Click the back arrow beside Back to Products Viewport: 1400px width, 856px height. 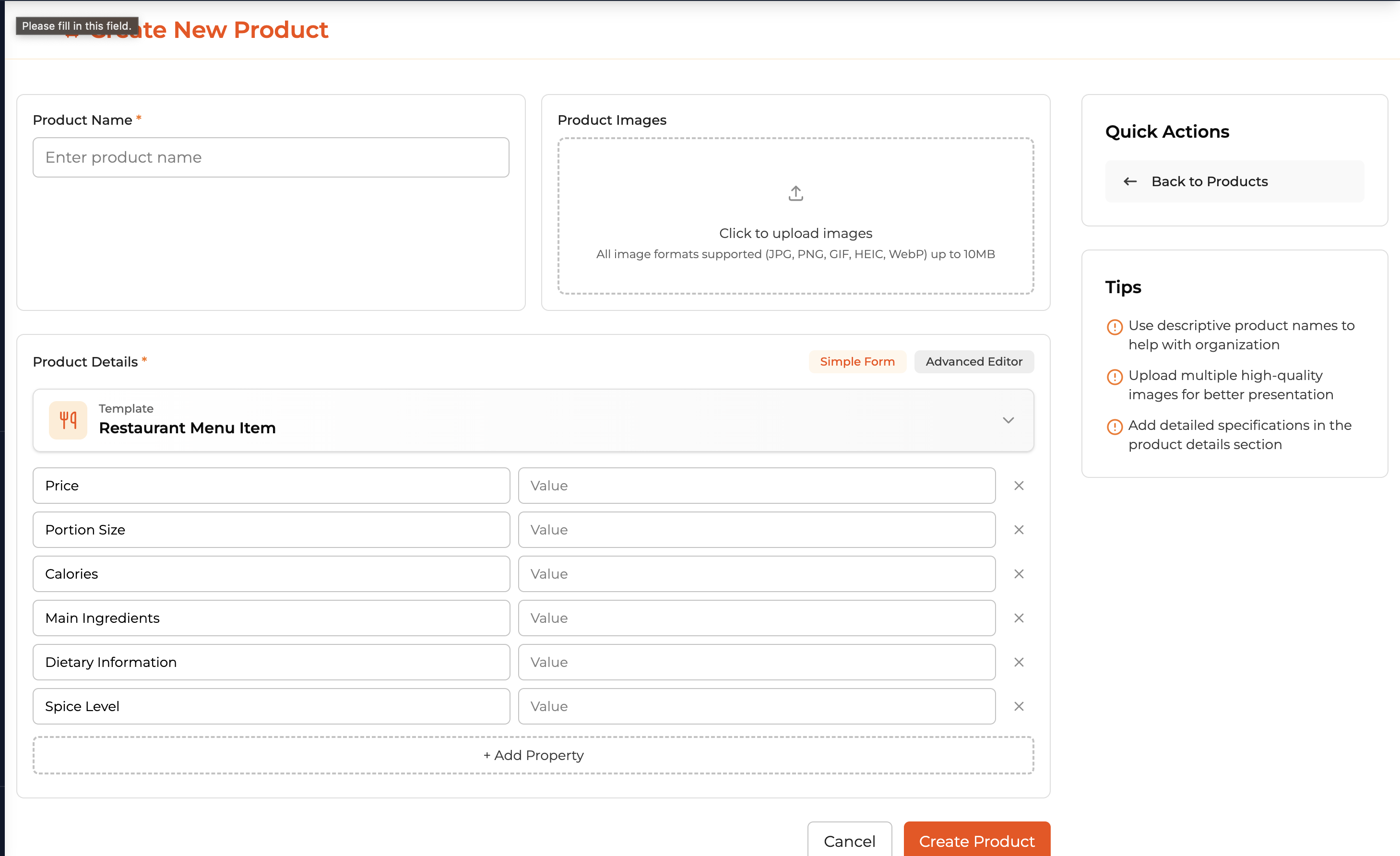coord(1129,181)
